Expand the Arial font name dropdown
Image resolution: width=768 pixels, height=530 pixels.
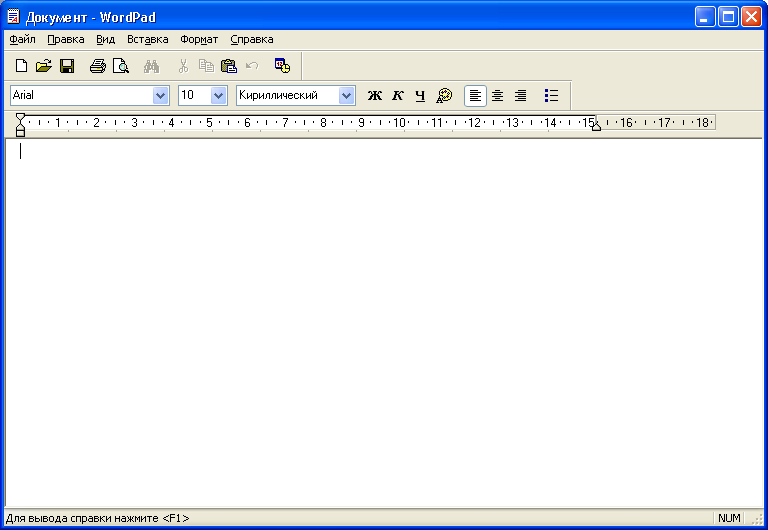(x=160, y=96)
